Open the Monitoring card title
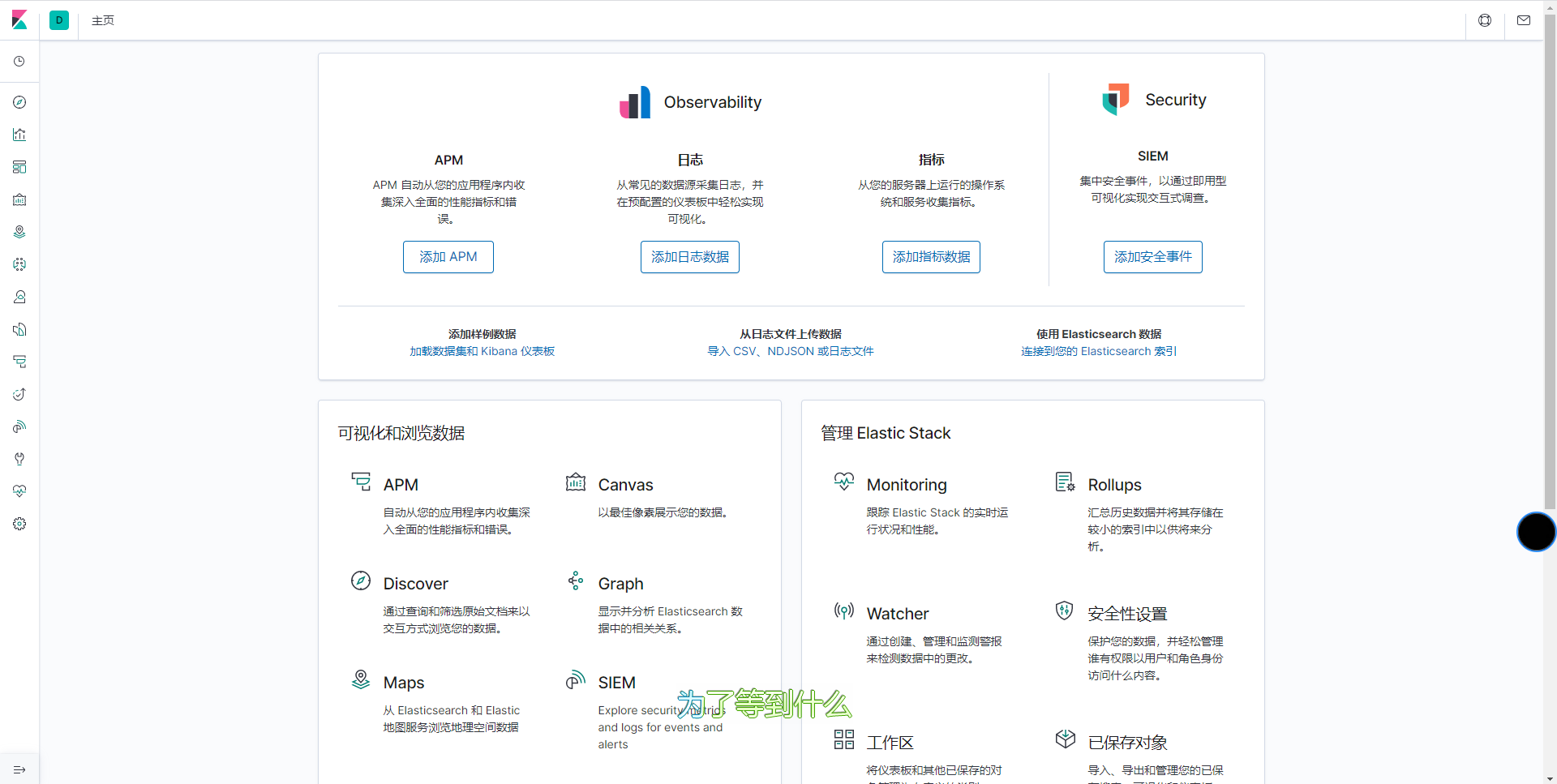 907,485
